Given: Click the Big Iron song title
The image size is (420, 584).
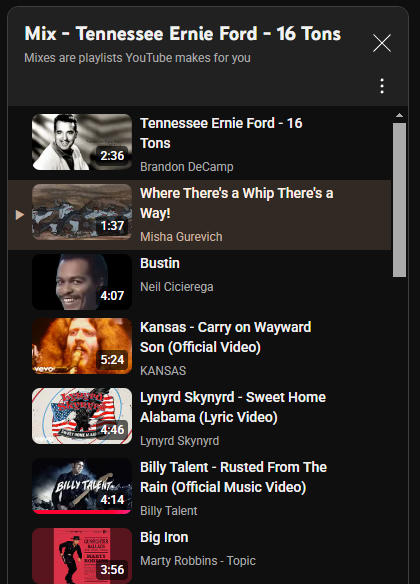Looking at the screenshot, I should pyautogui.click(x=164, y=537).
